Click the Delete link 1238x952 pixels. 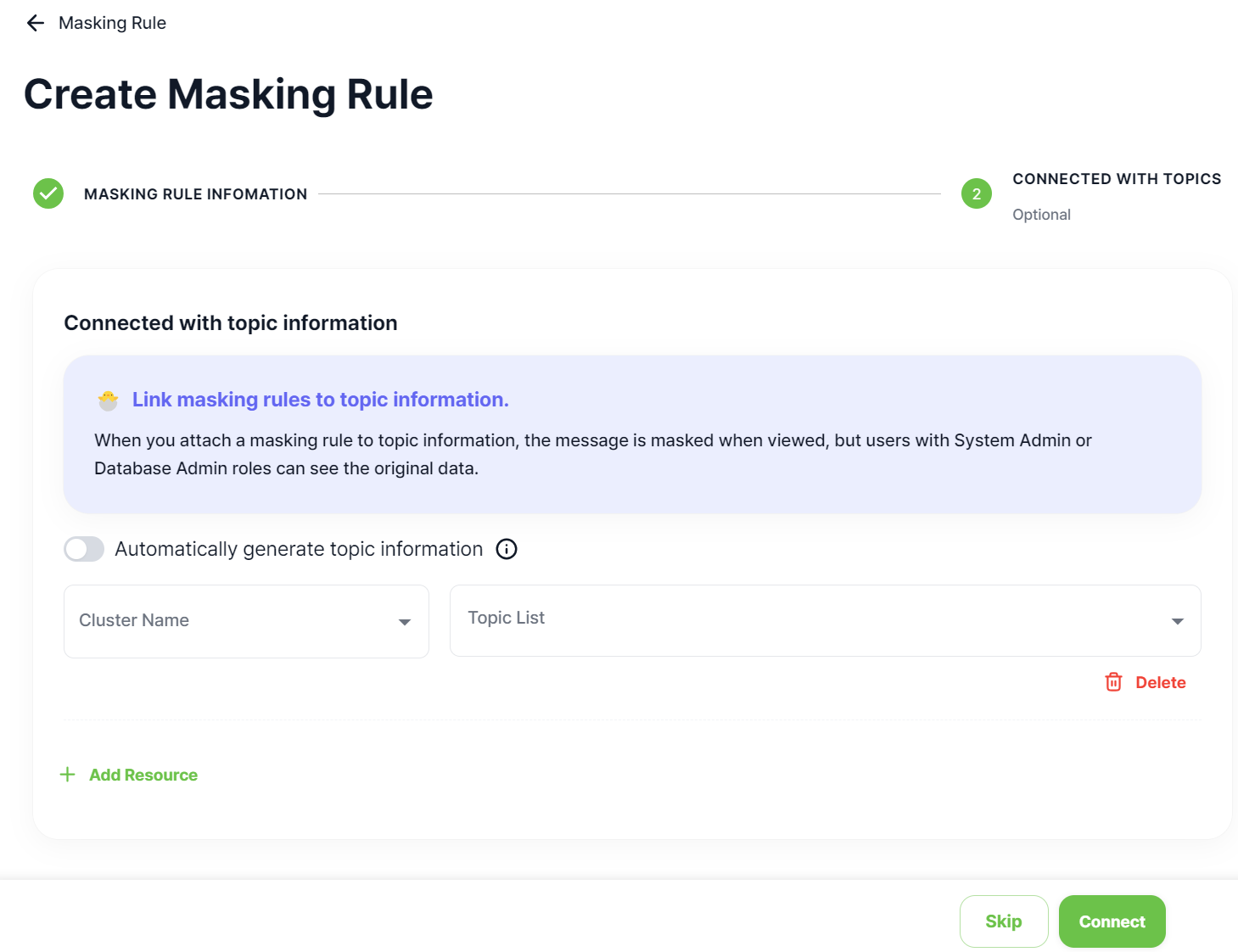click(1160, 682)
